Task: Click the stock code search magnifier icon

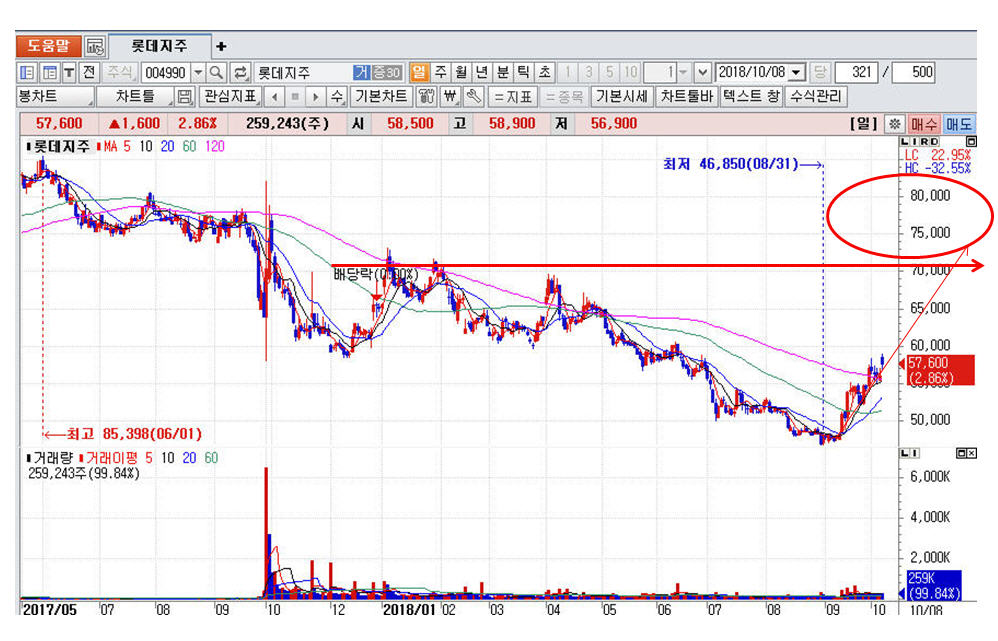Action: (217, 73)
